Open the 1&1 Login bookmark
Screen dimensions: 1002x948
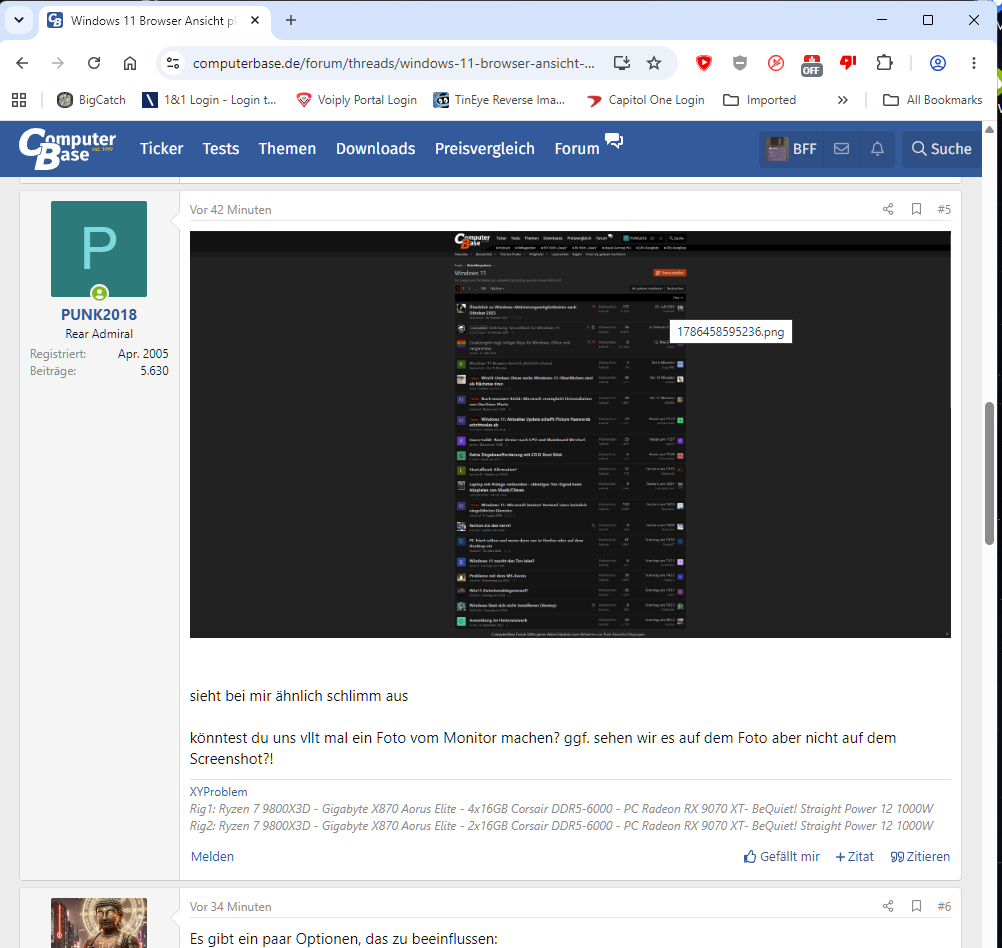(209, 100)
